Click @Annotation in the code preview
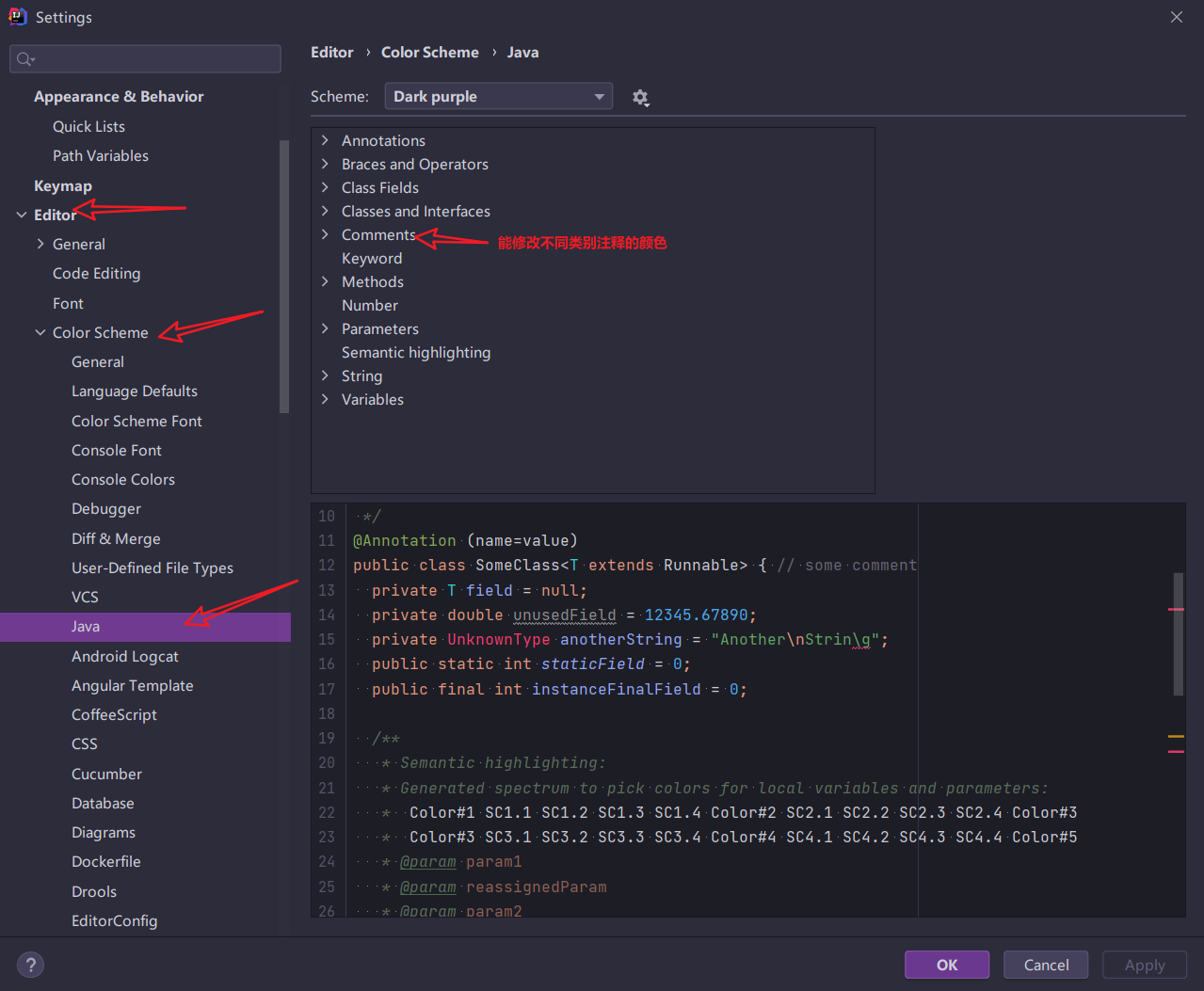 point(405,541)
